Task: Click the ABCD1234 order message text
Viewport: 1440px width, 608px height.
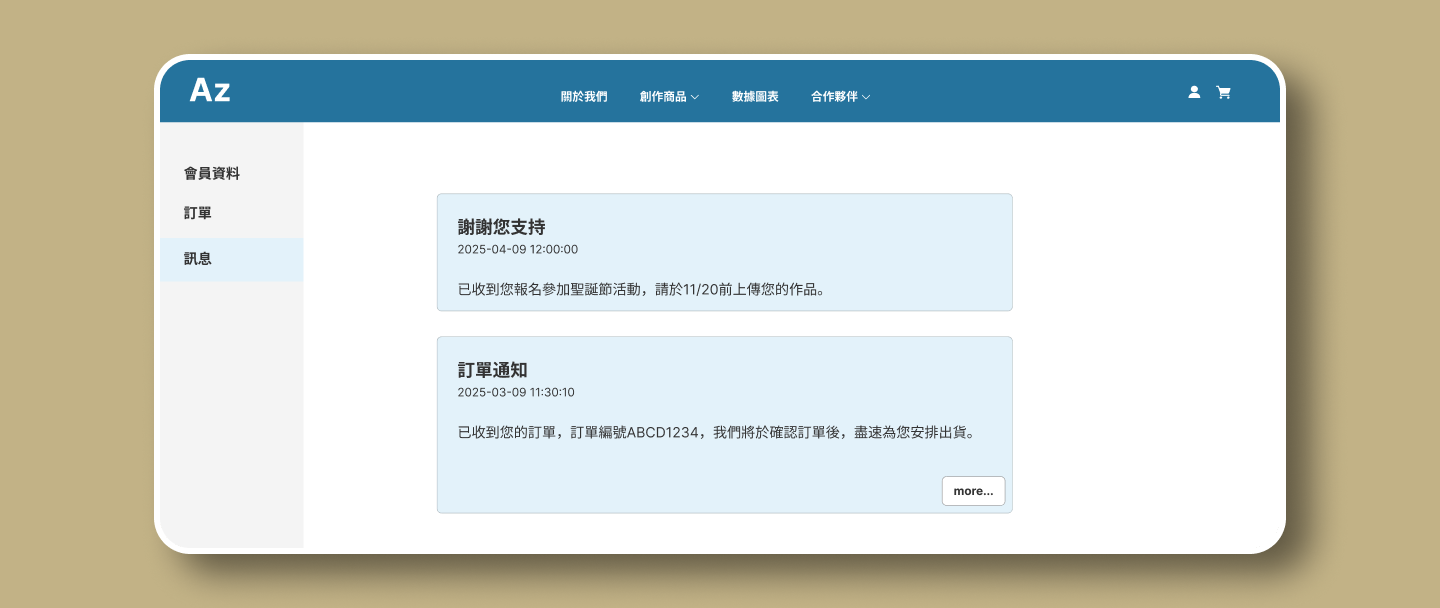Action: tap(715, 433)
